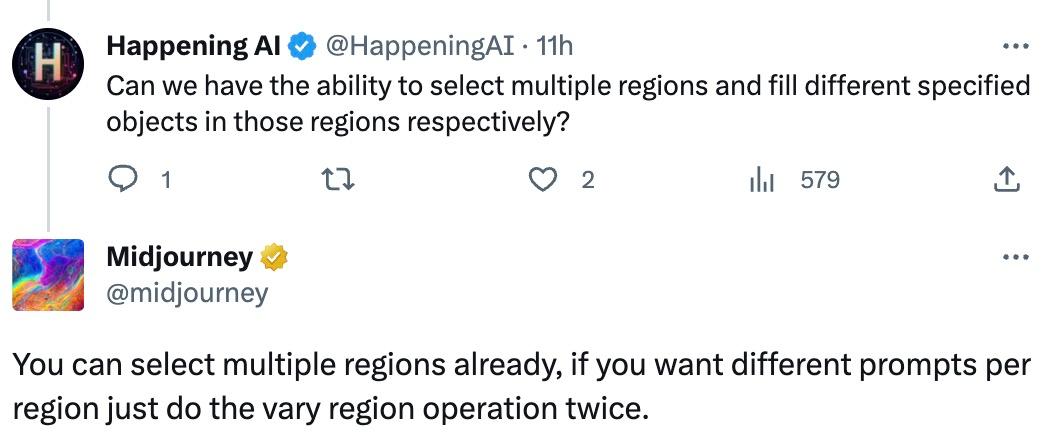Click the 579 views count
The width and height of the screenshot is (1052, 442).
coord(820,180)
